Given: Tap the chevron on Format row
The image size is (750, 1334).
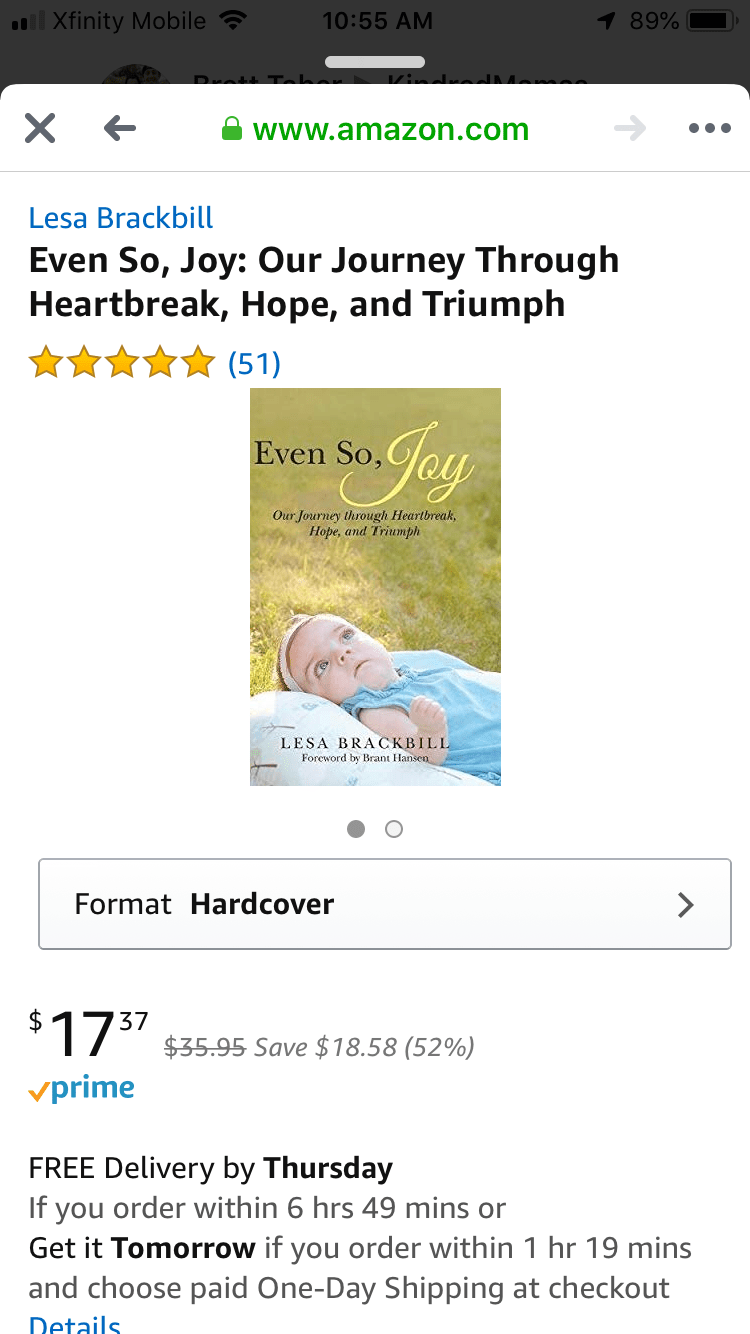Looking at the screenshot, I should pos(685,904).
